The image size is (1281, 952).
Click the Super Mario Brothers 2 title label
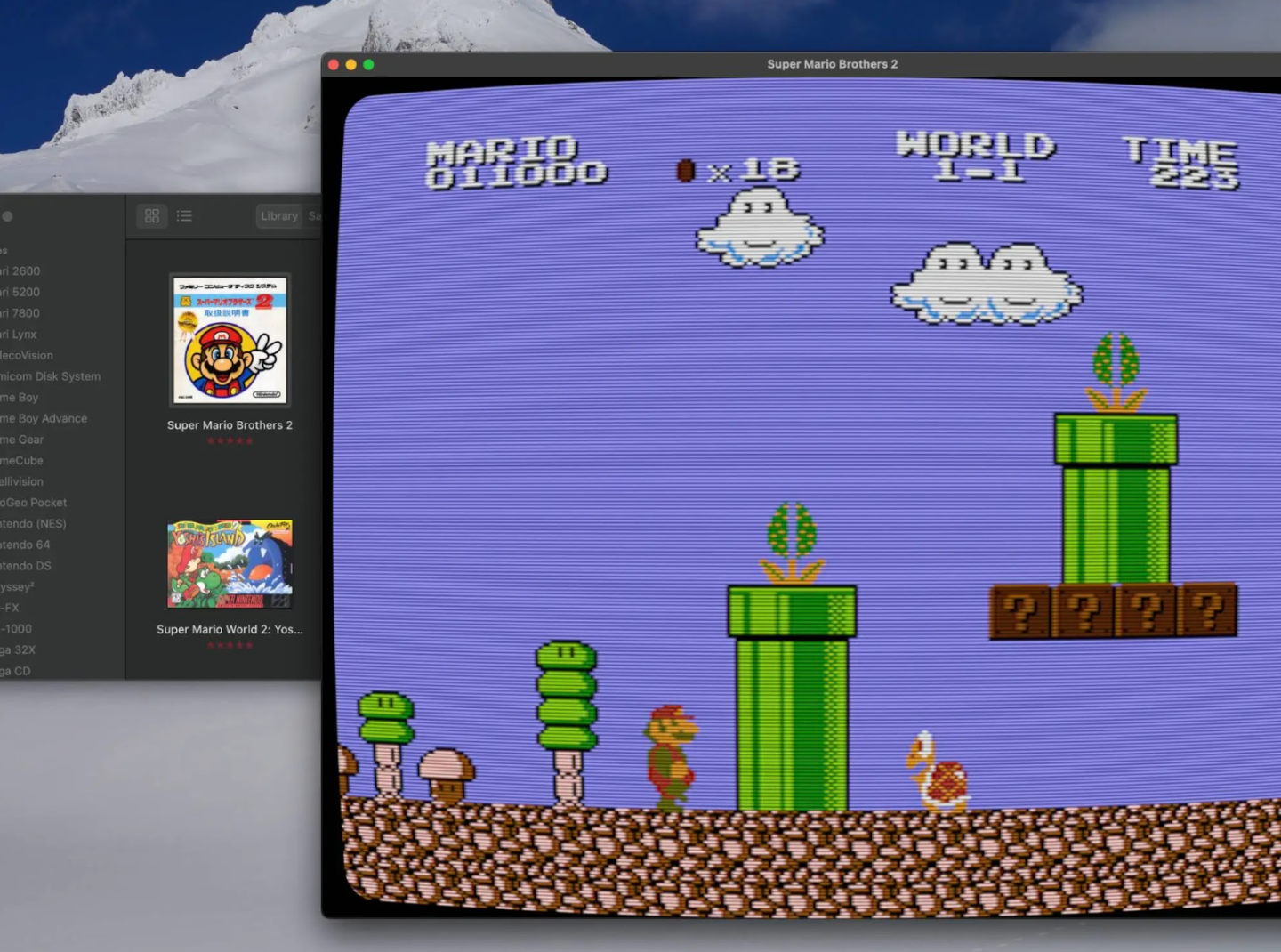pos(230,425)
